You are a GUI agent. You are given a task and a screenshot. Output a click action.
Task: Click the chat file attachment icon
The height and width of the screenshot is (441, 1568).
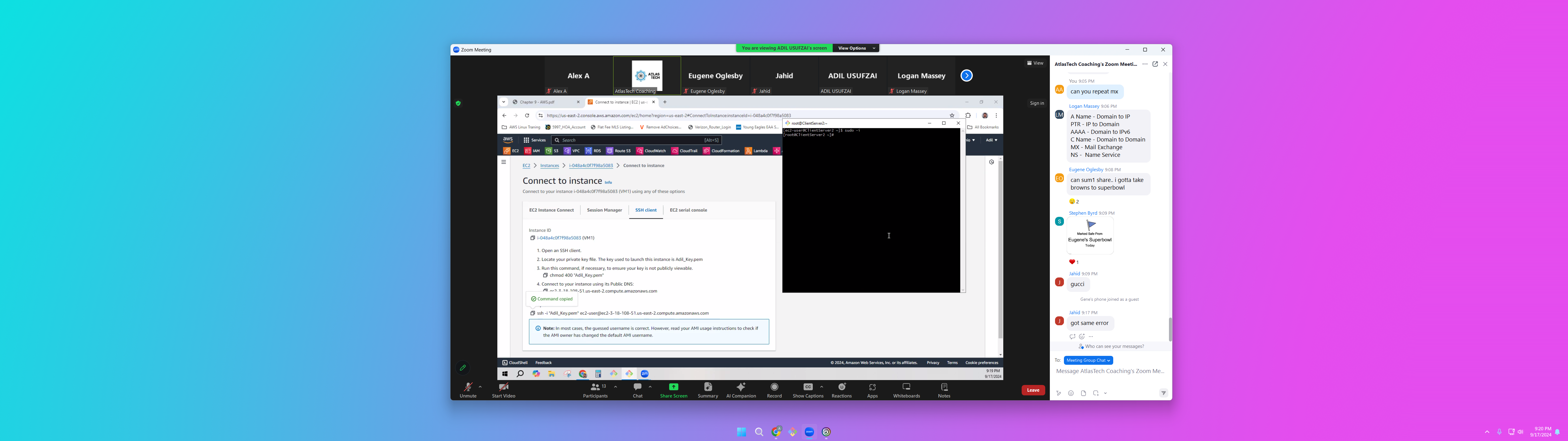click(1083, 394)
